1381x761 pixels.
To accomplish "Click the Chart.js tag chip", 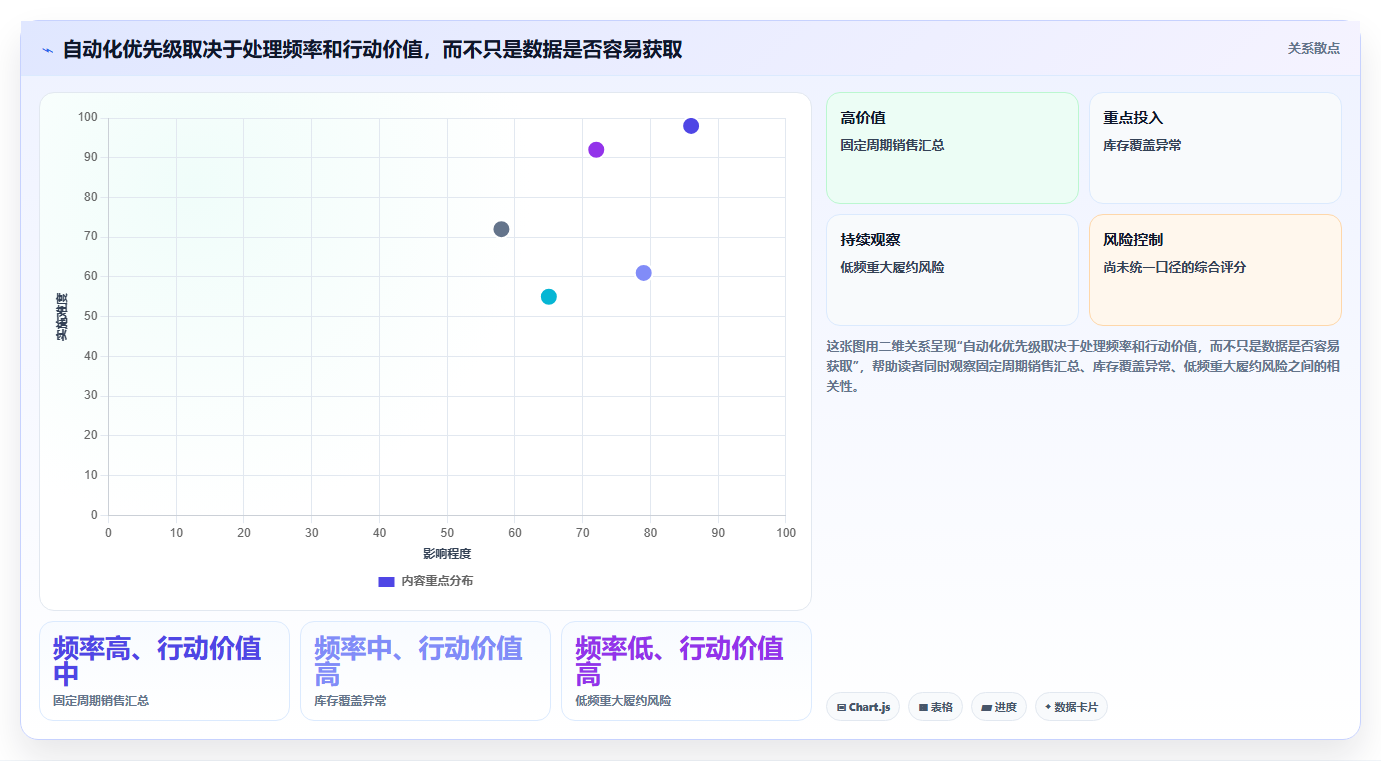I will click(x=863, y=707).
